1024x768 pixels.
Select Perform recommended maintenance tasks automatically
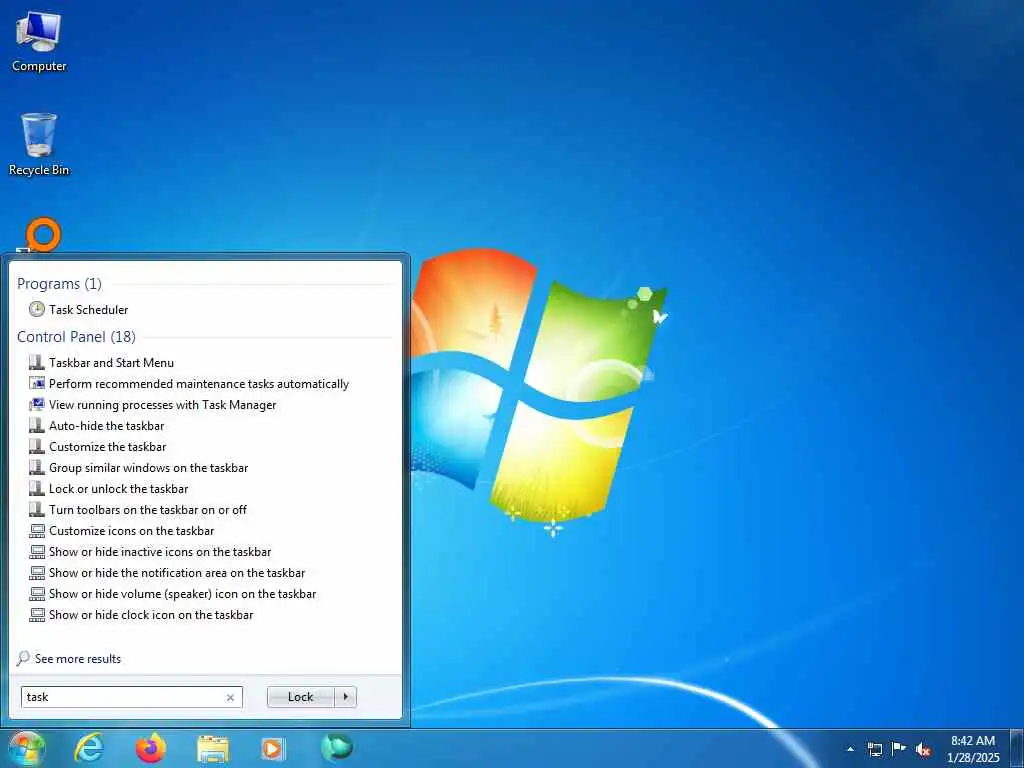[x=199, y=384]
